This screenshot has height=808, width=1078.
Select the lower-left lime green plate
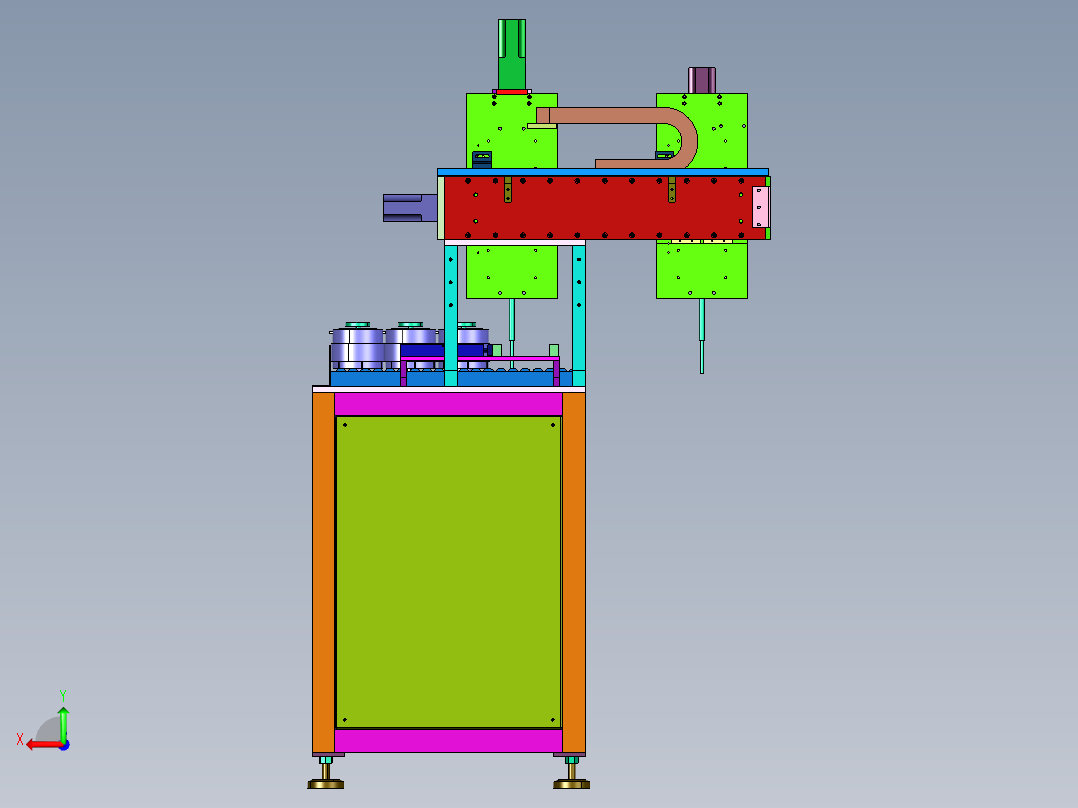[x=512, y=272]
